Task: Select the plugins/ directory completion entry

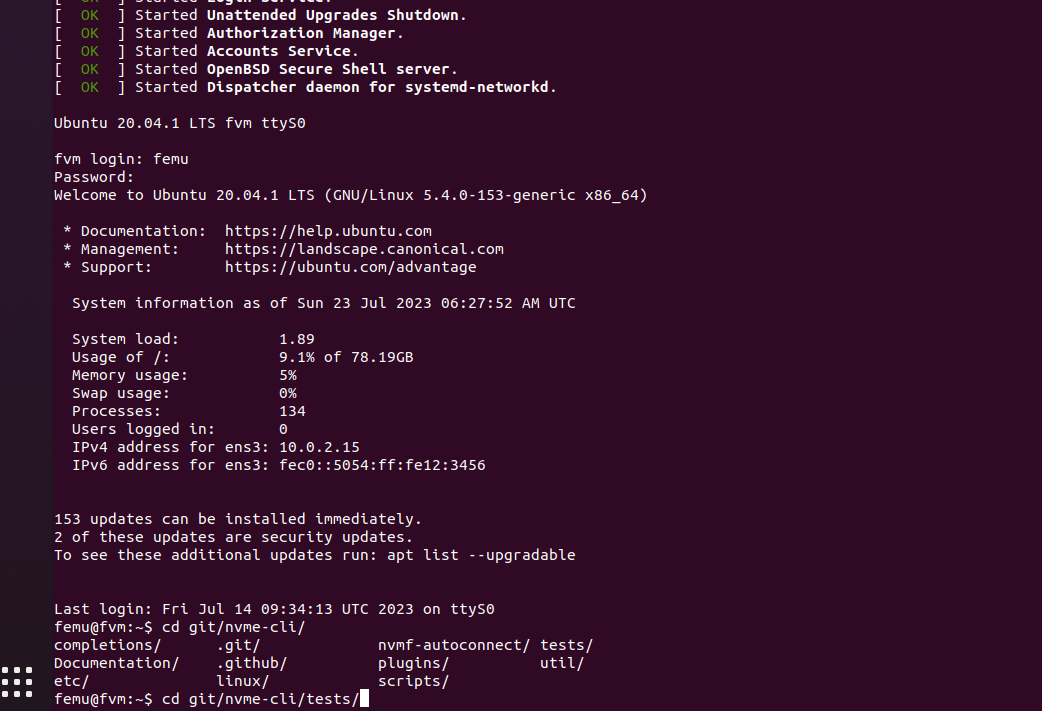Action: [x=413, y=663]
